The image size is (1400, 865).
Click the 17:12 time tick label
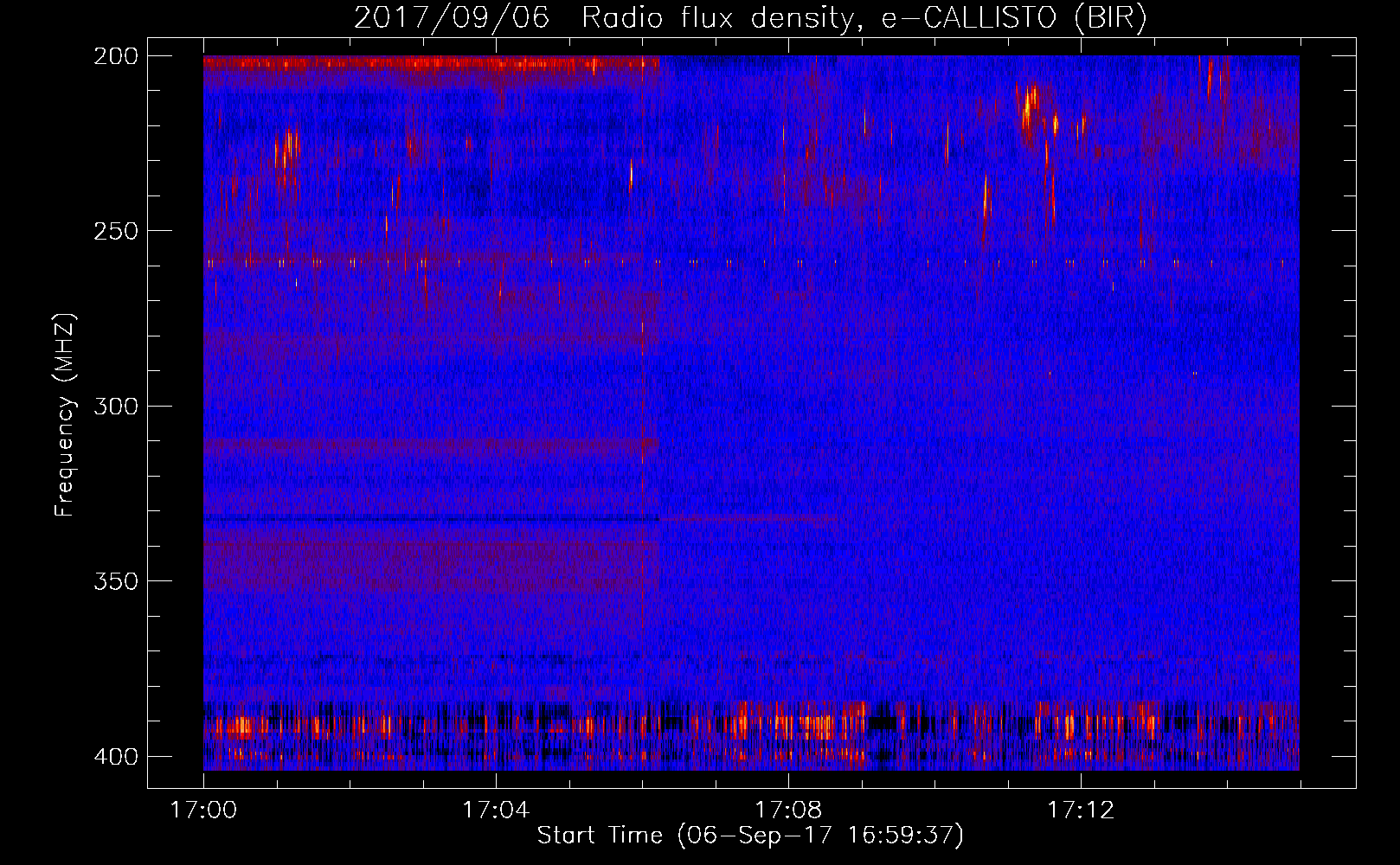coord(1081,811)
